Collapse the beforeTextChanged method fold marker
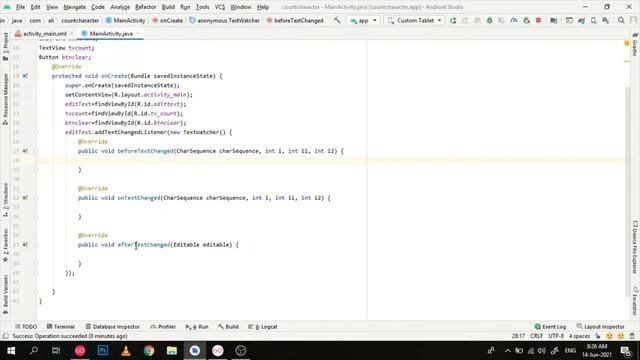The width and height of the screenshot is (640, 360). click(x=36, y=151)
